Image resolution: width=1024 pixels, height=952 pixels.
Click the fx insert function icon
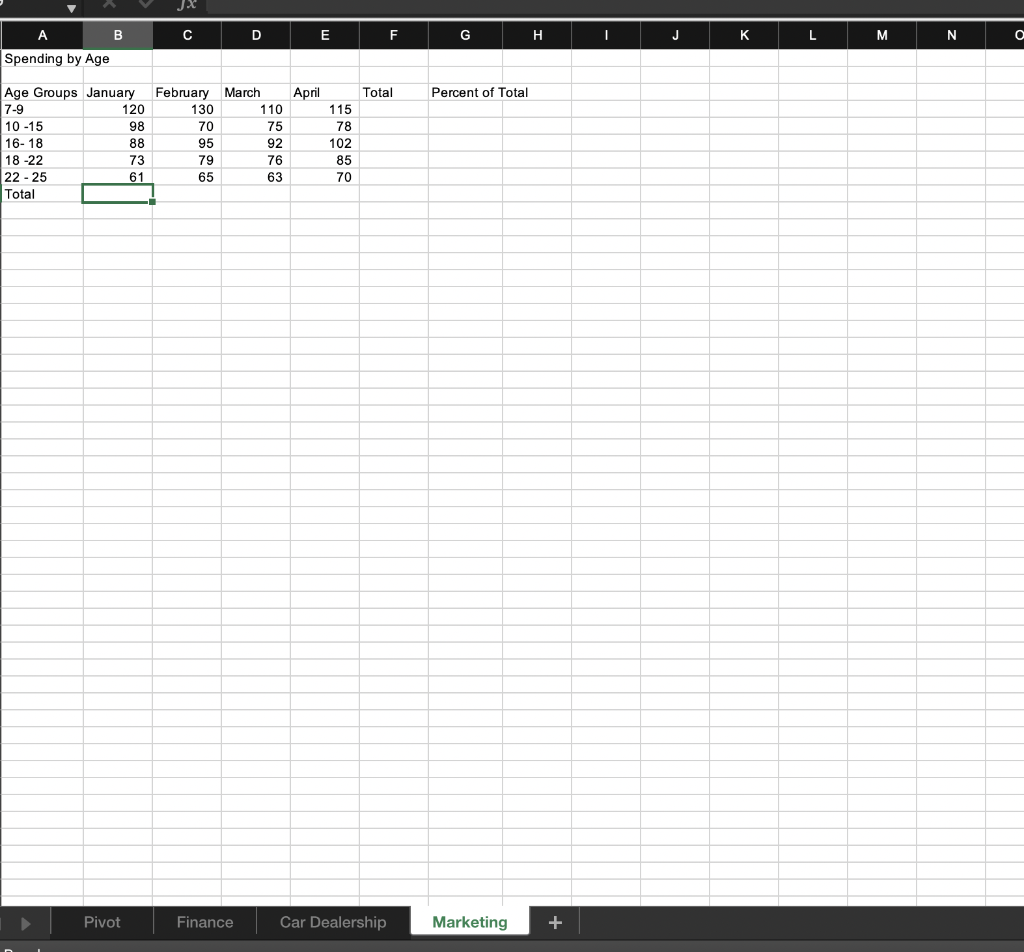pos(187,5)
